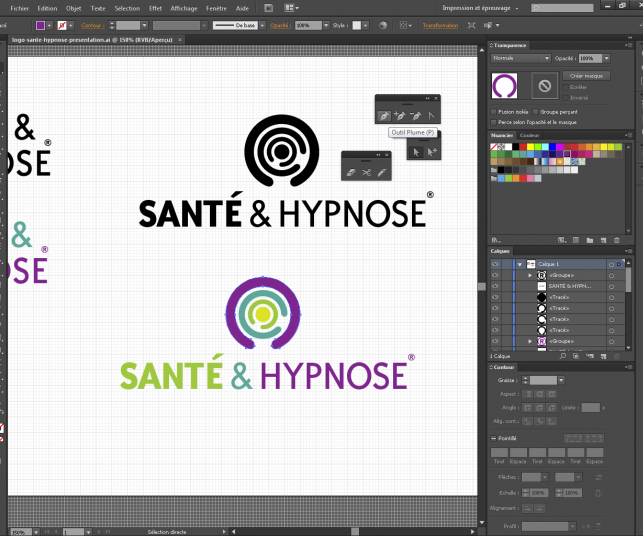
Task: Click the locate object magnifier icon
Action: click(563, 355)
